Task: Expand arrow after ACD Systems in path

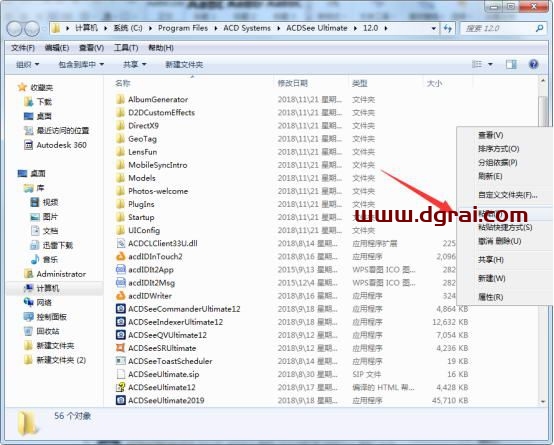Action: [x=278, y=28]
